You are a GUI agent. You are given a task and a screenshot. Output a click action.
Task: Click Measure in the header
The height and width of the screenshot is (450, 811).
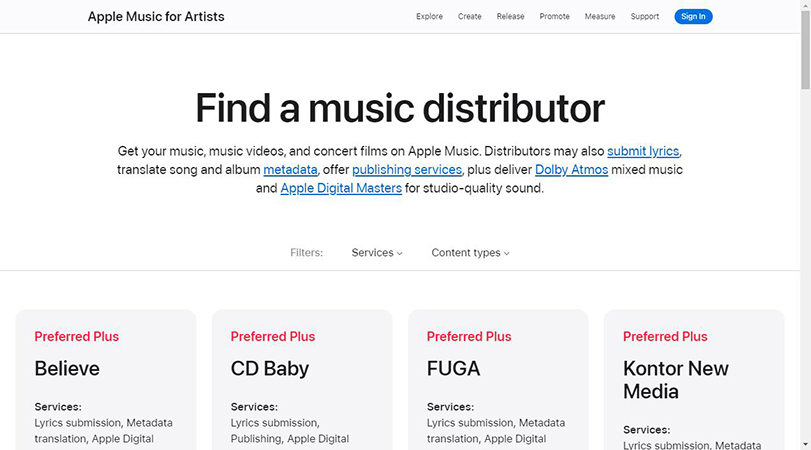[x=600, y=17]
